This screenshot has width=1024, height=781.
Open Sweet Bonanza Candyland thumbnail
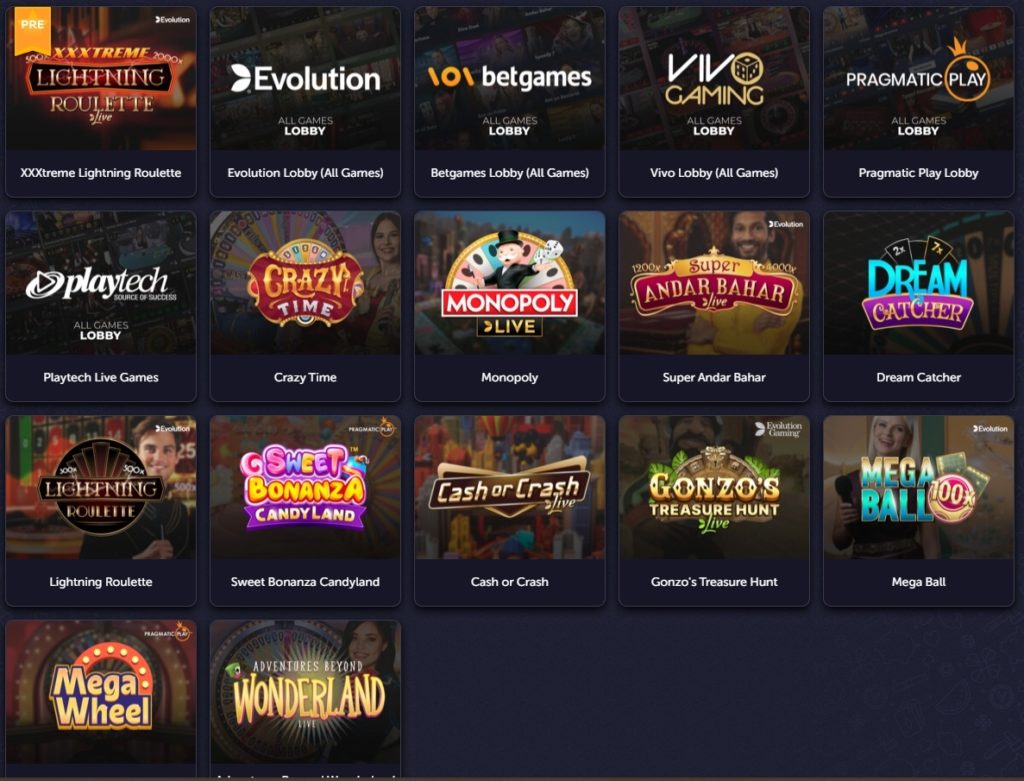pos(305,487)
